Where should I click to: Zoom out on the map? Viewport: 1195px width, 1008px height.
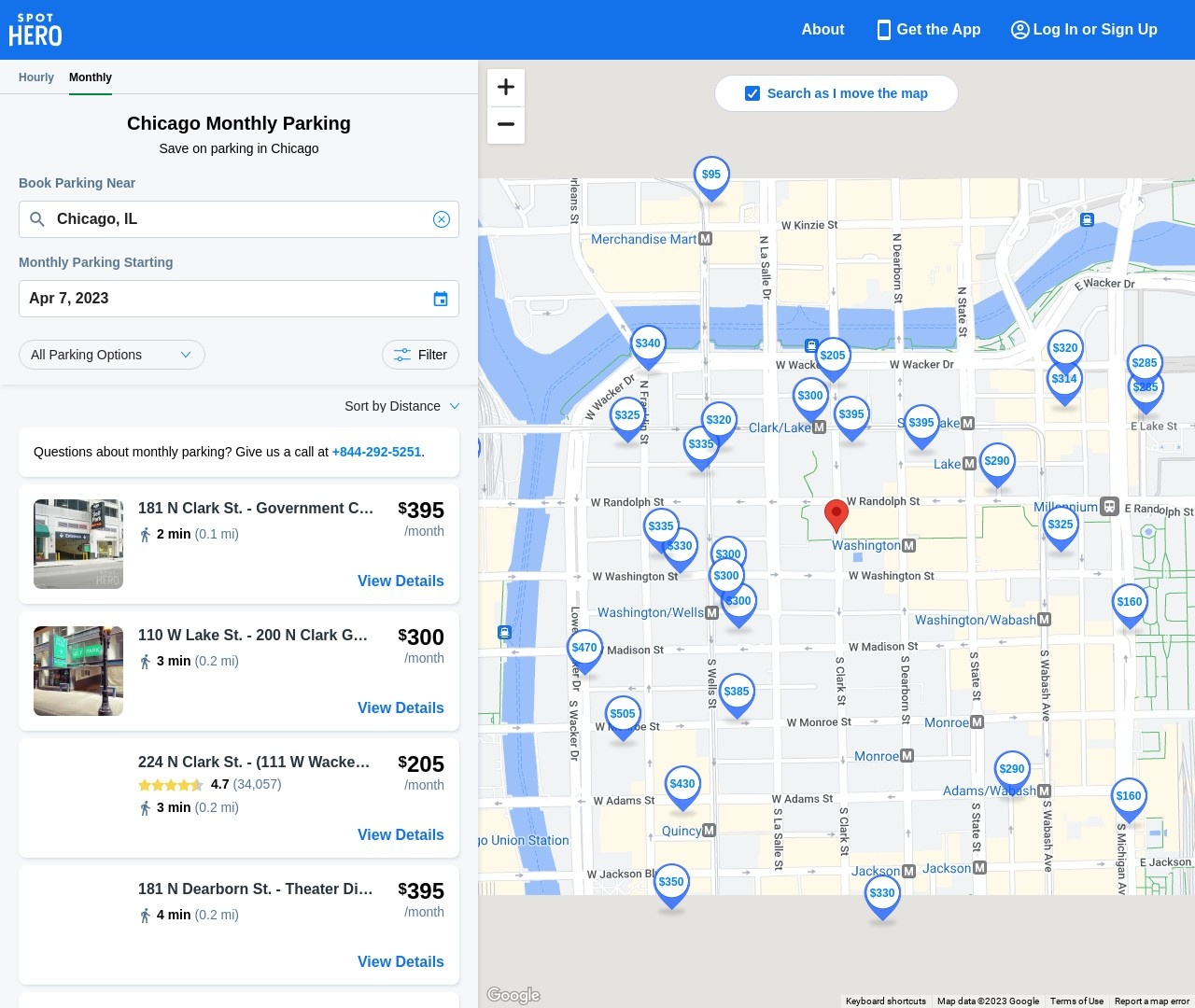(x=506, y=124)
